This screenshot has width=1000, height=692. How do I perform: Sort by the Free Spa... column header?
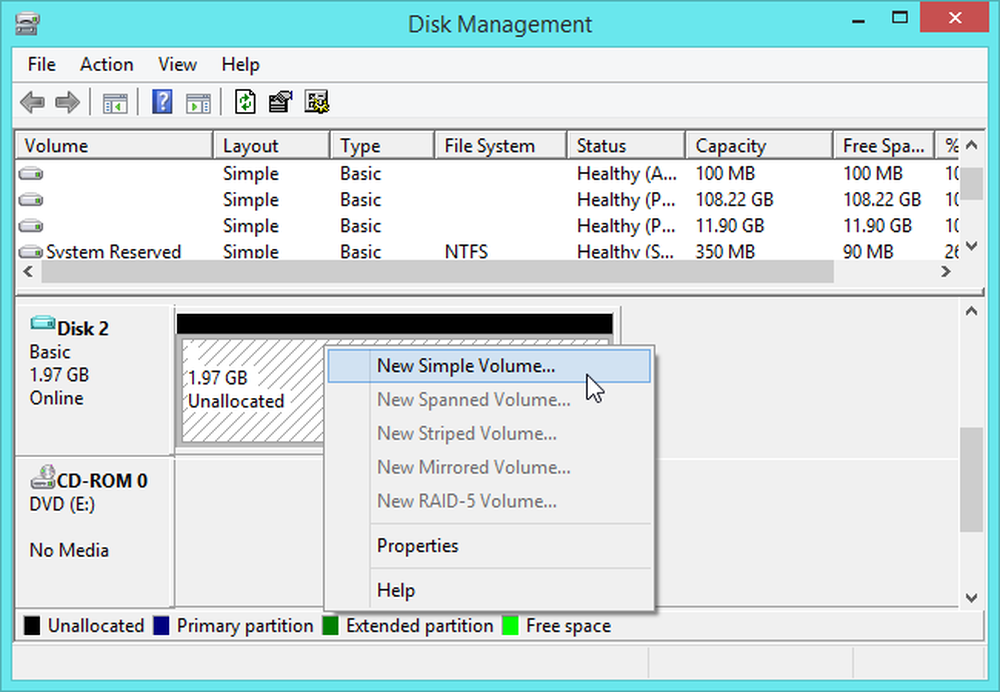point(884,145)
